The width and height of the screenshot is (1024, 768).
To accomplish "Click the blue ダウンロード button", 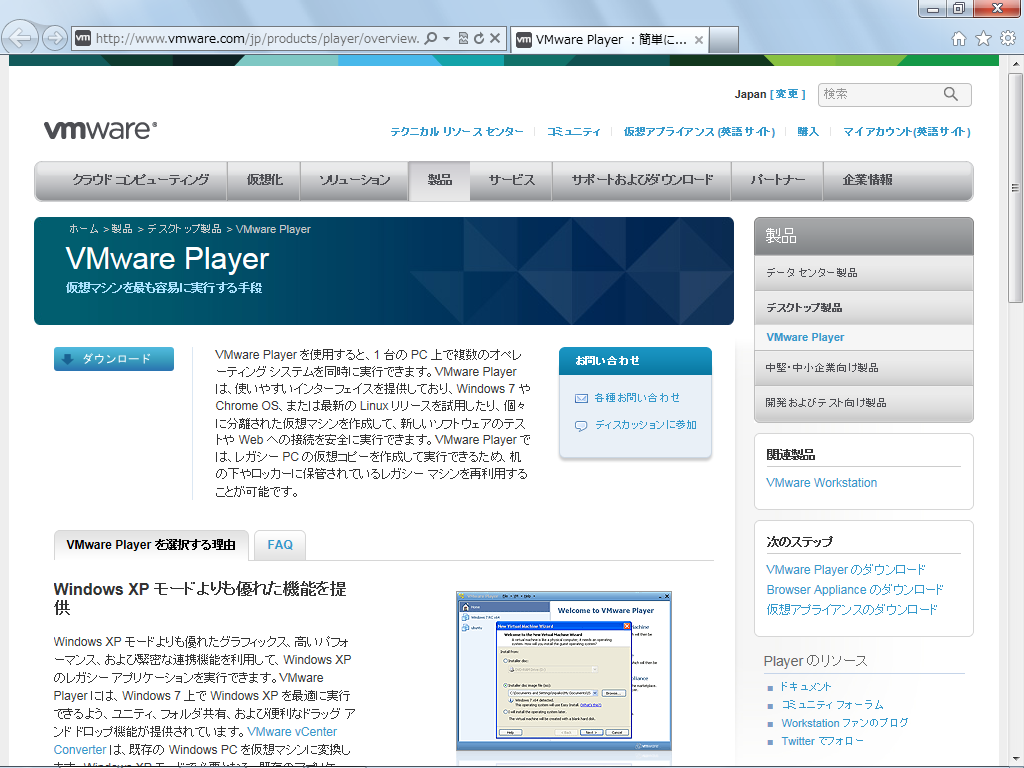I will point(114,359).
